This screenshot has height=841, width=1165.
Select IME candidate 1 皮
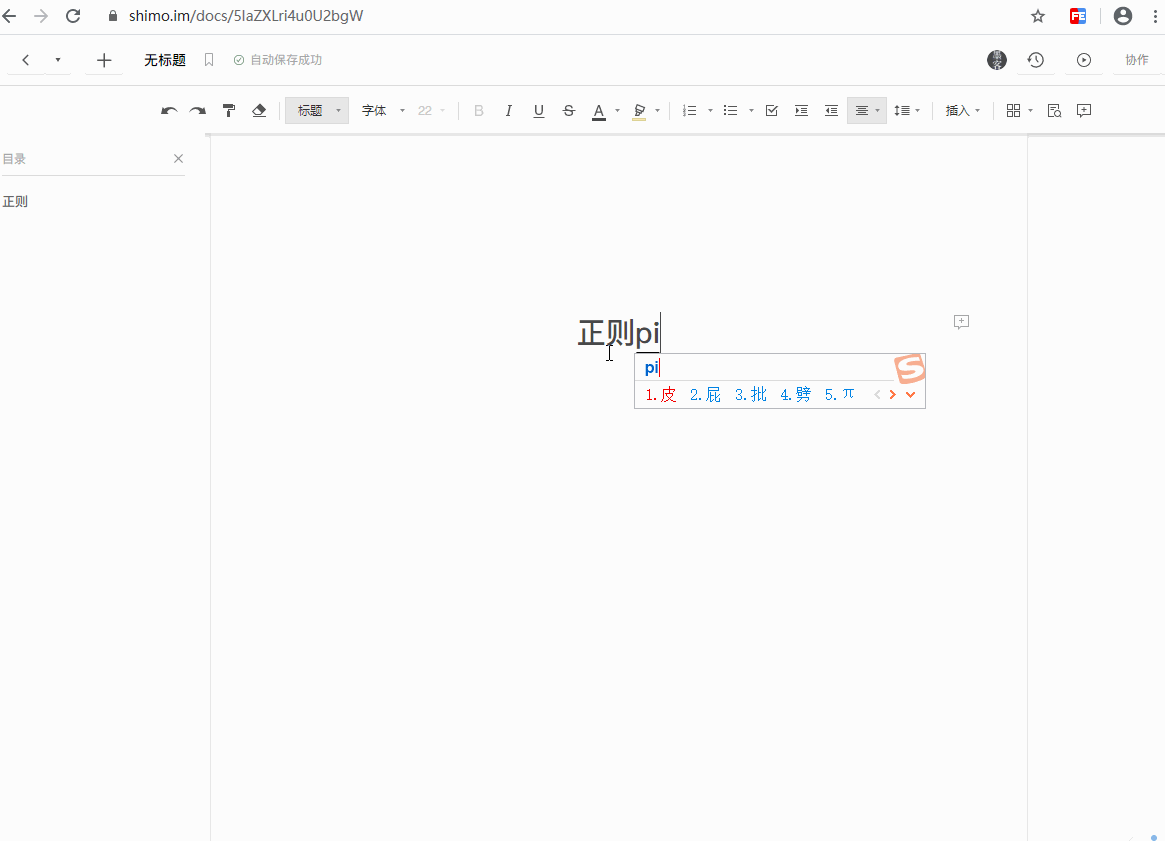(x=661, y=394)
